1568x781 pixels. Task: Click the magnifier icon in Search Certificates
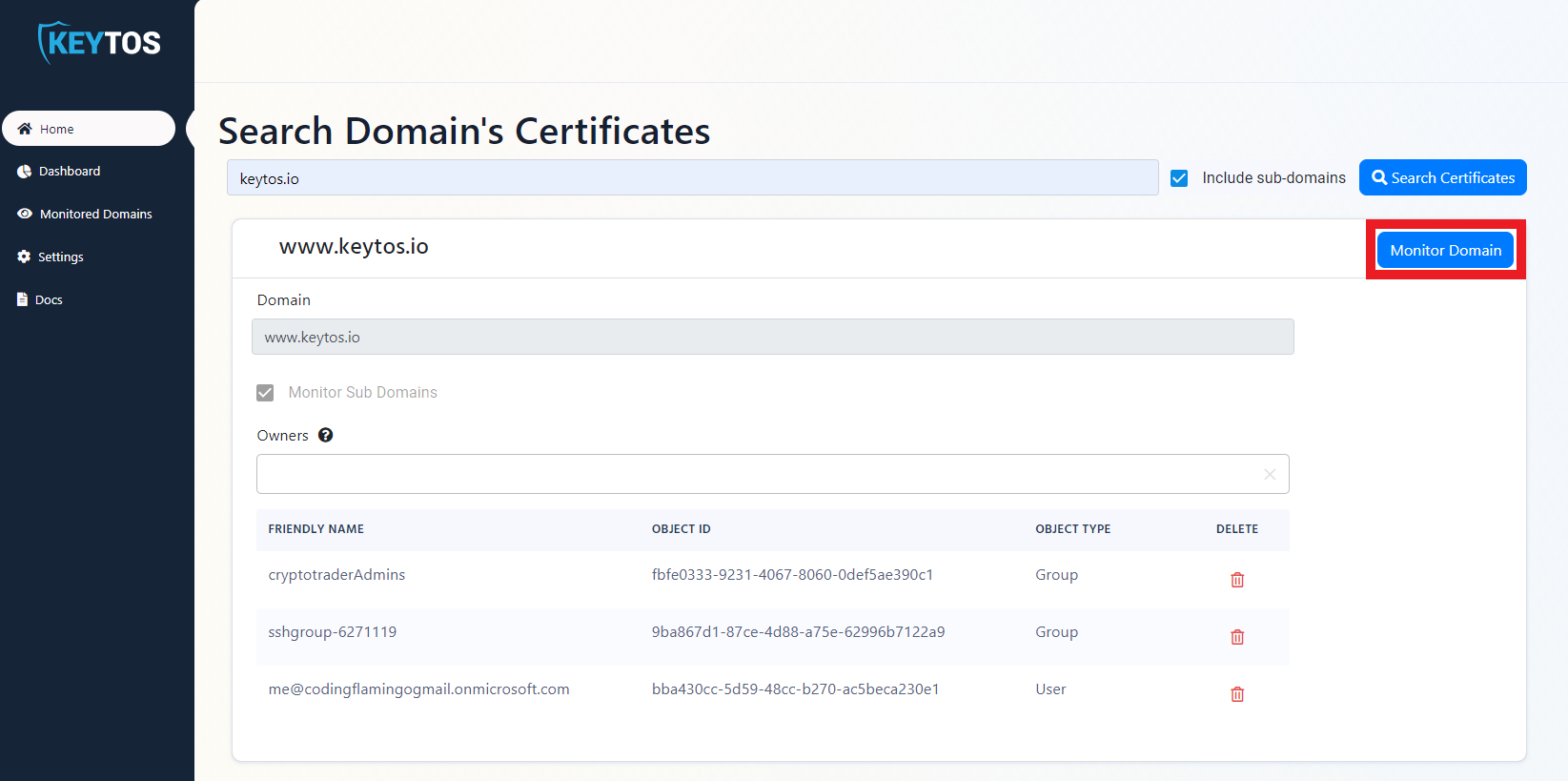click(1379, 177)
